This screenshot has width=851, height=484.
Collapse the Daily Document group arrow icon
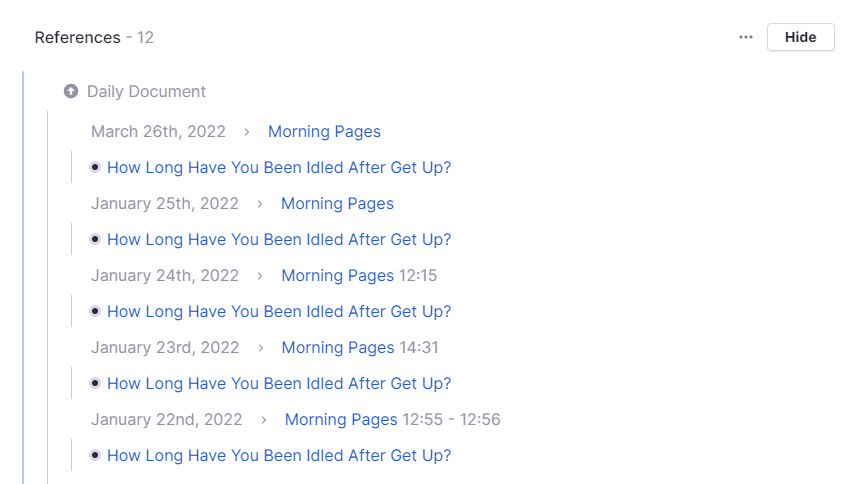click(71, 91)
